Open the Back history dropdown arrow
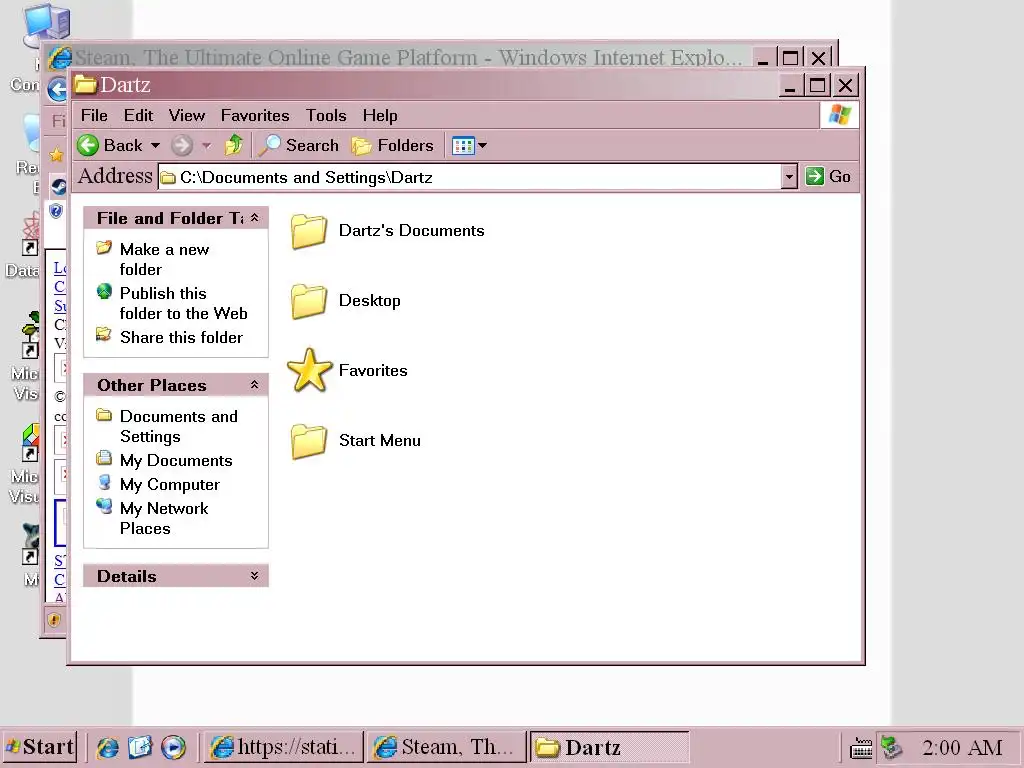The width and height of the screenshot is (1024, 768). point(155,145)
